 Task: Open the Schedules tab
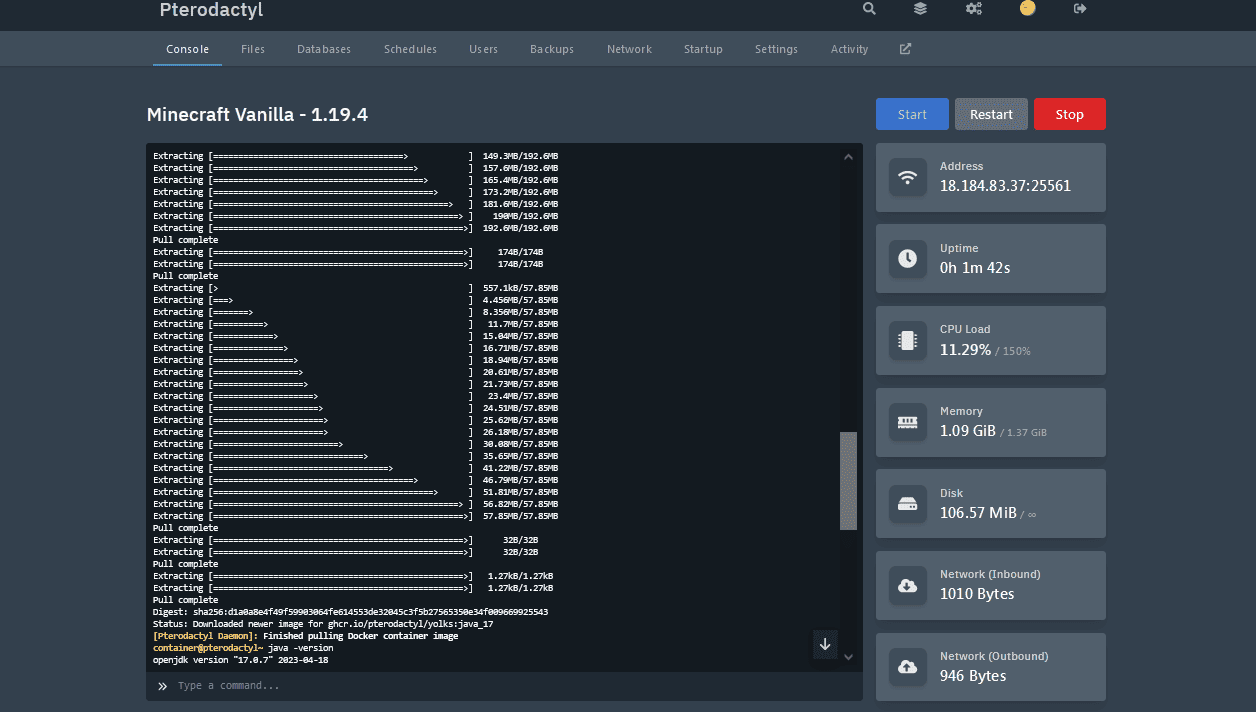click(410, 49)
